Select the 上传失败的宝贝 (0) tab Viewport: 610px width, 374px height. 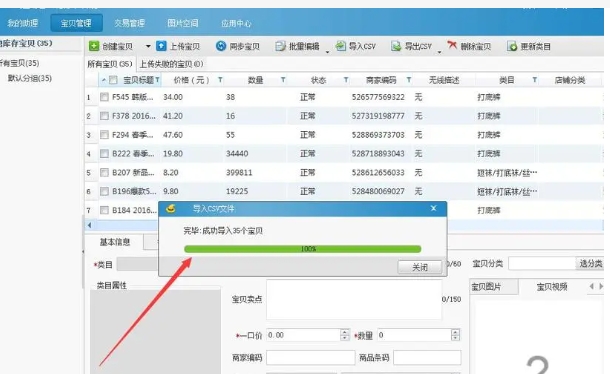[x=171, y=64]
